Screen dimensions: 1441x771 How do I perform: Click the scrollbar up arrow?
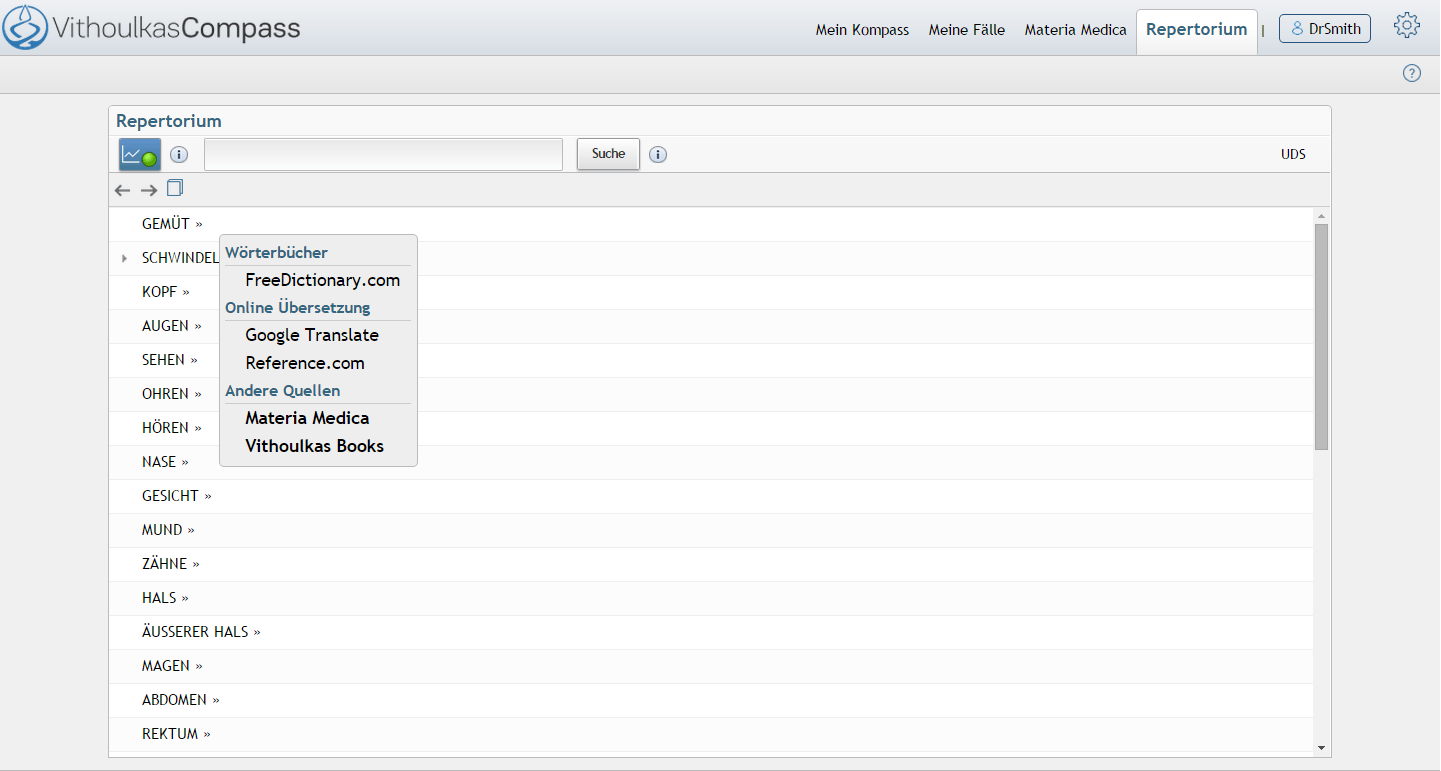click(x=1321, y=216)
